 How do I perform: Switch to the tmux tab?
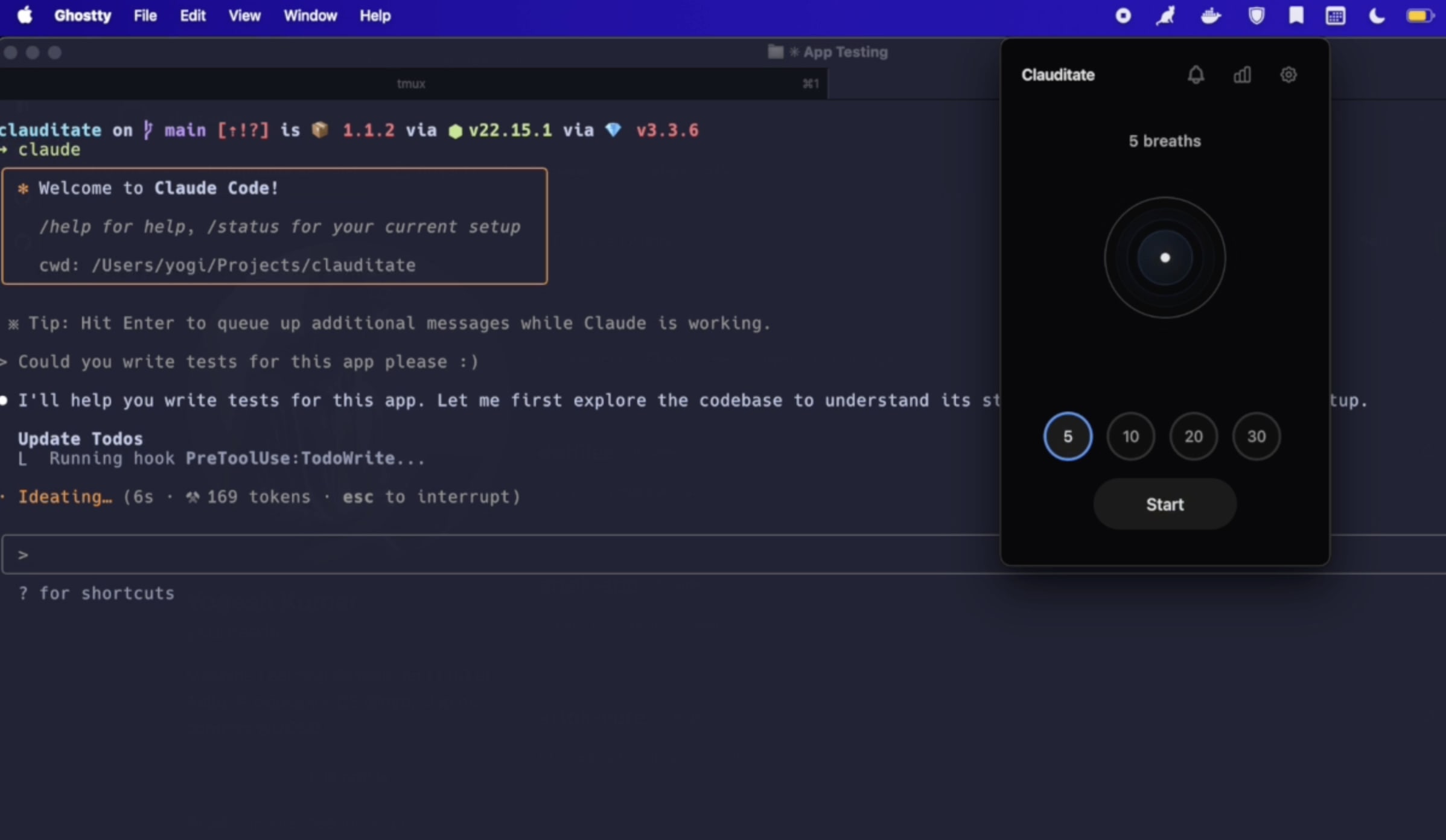(410, 84)
